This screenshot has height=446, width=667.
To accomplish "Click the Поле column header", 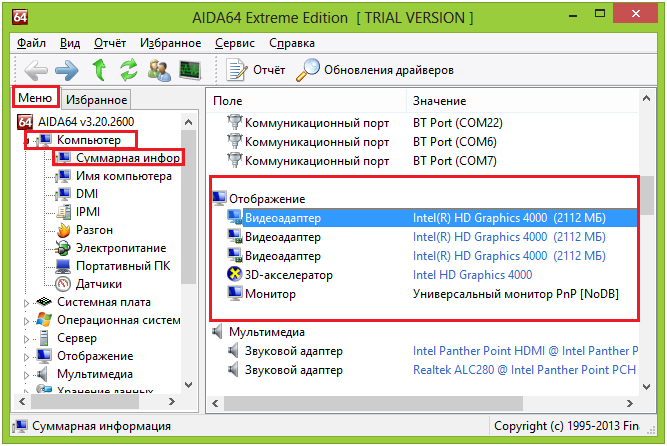I will pos(307,101).
